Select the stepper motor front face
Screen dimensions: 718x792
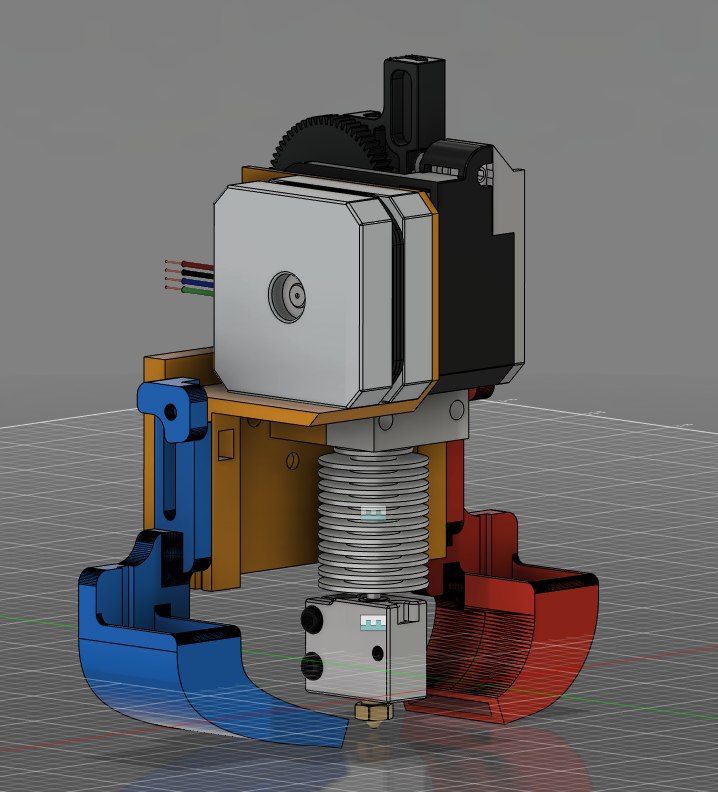288,294
